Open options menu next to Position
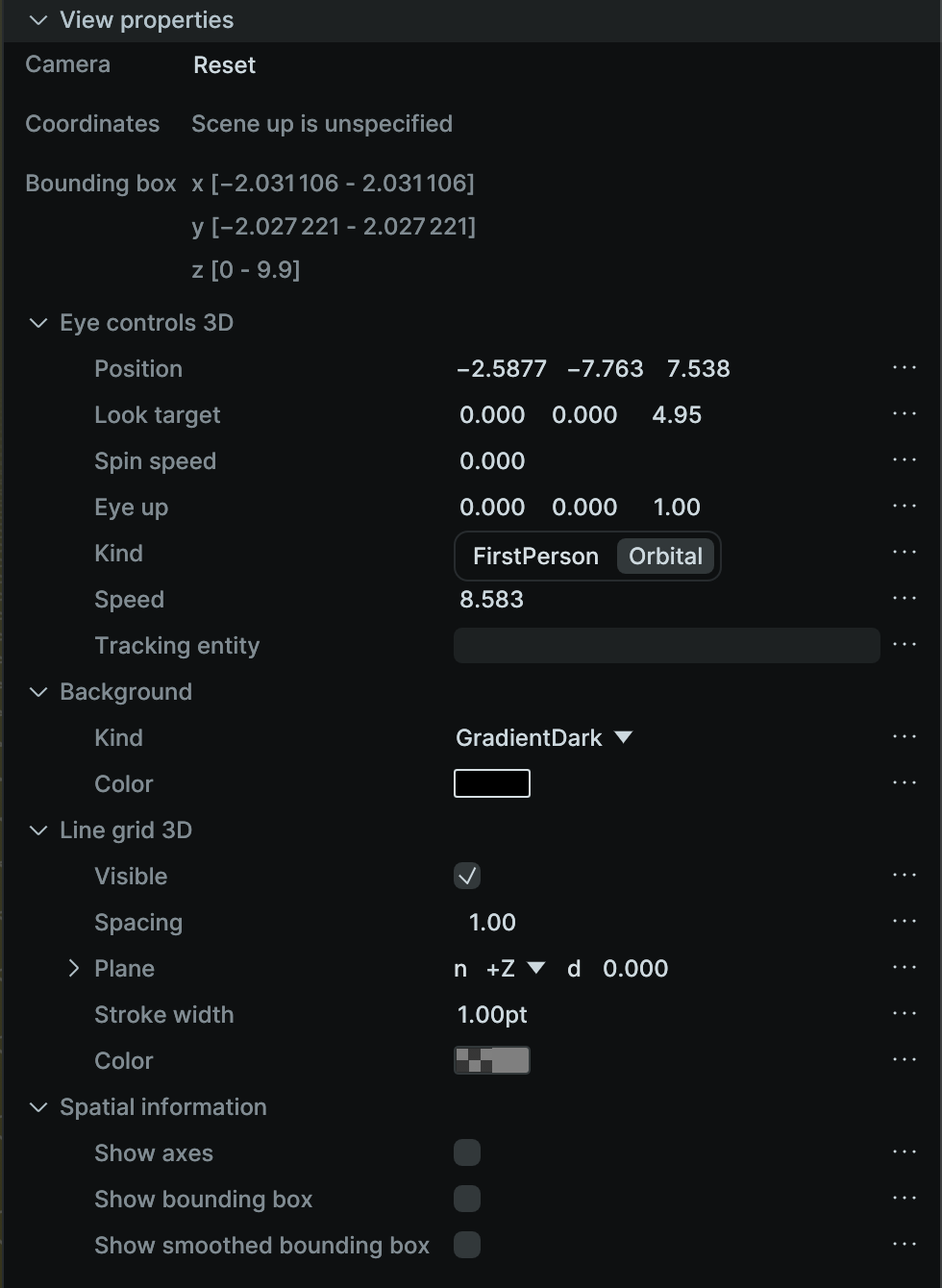 905,367
